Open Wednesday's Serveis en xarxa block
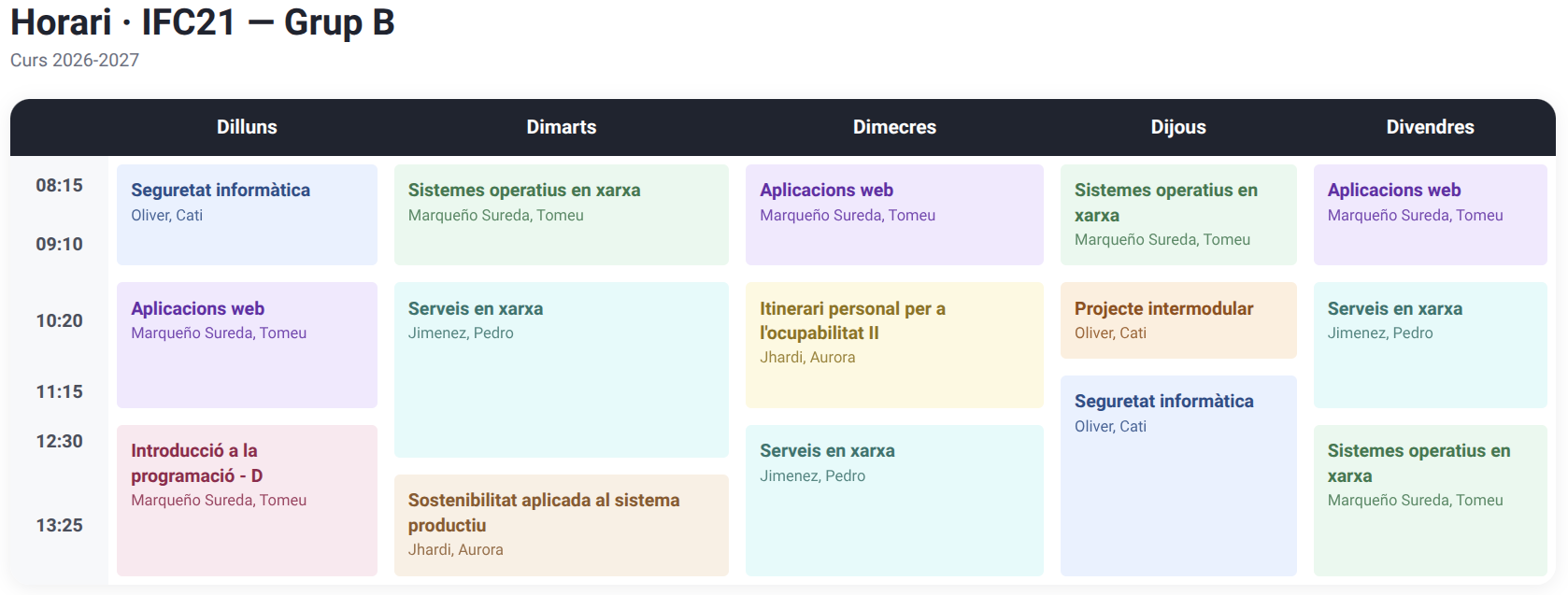1568x595 pixels. pos(894,501)
